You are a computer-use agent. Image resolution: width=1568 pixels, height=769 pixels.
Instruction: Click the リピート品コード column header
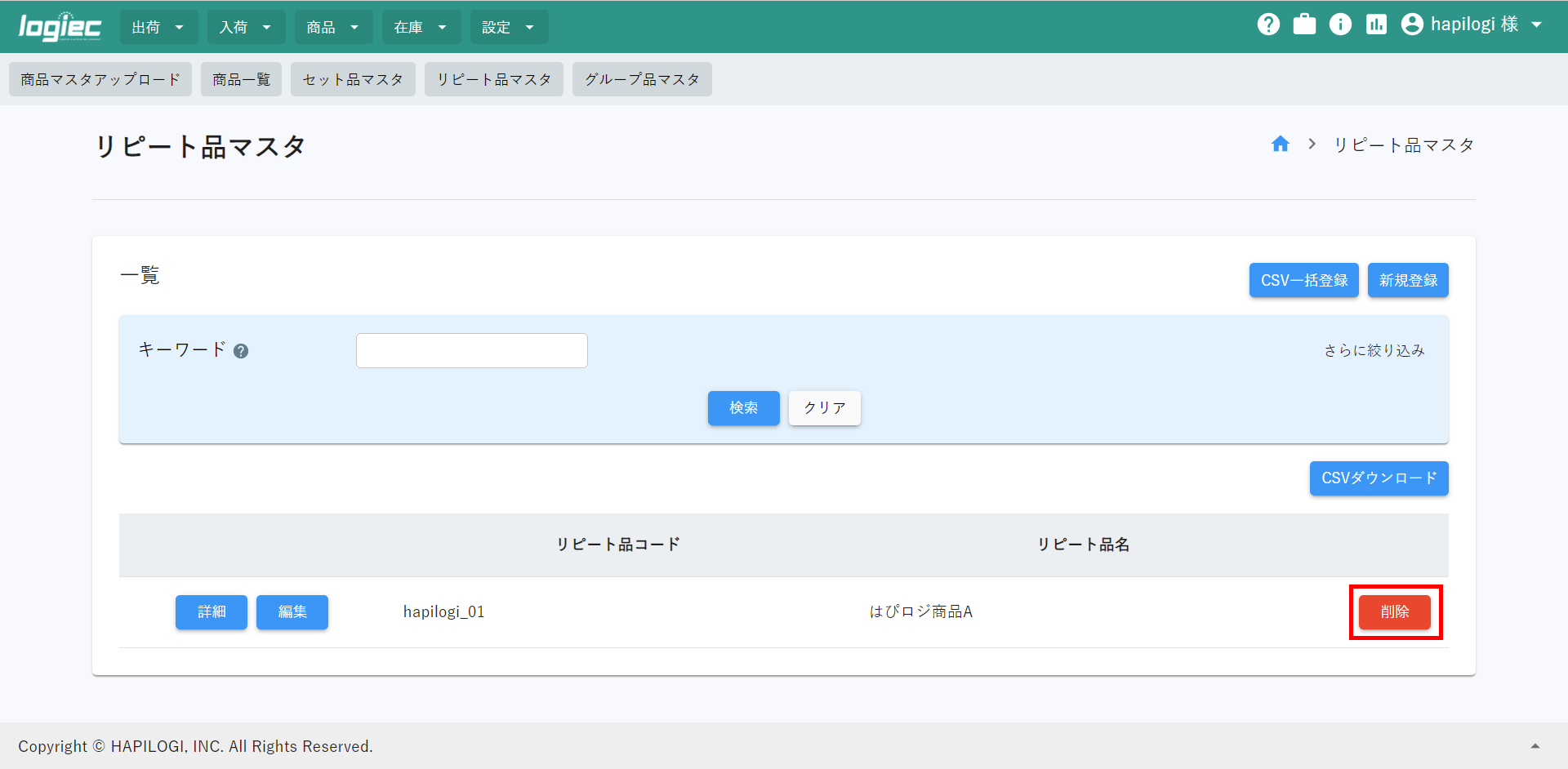click(x=618, y=545)
